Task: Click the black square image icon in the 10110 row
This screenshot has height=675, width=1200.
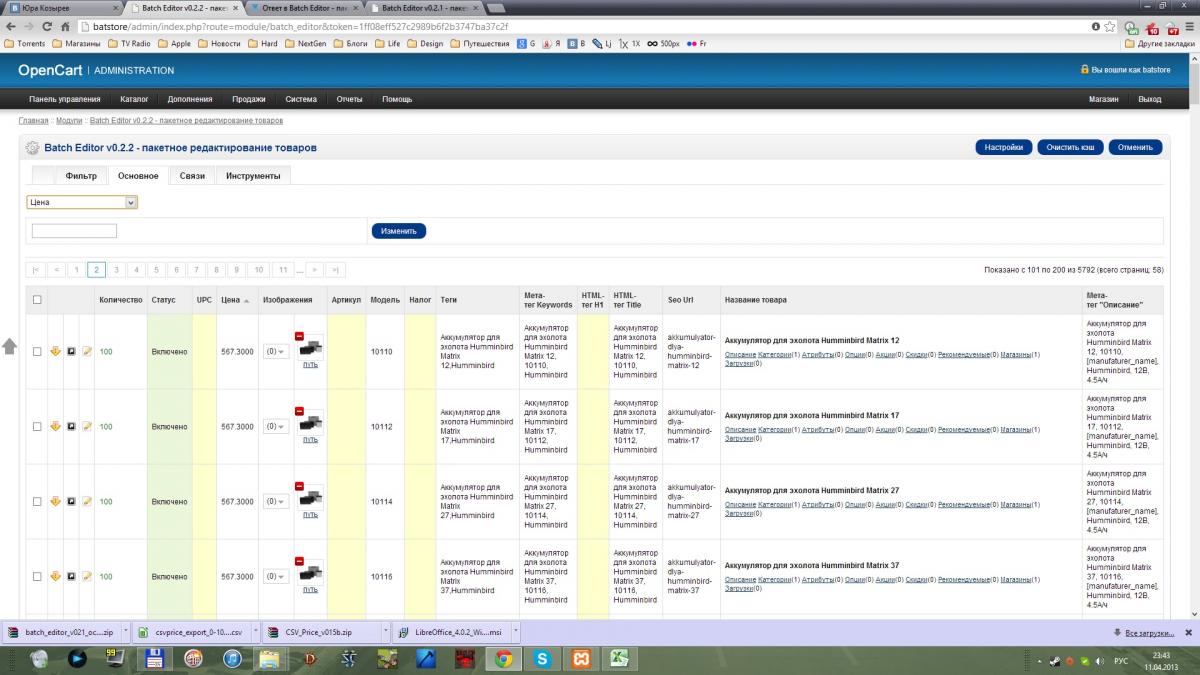Action: (x=71, y=352)
